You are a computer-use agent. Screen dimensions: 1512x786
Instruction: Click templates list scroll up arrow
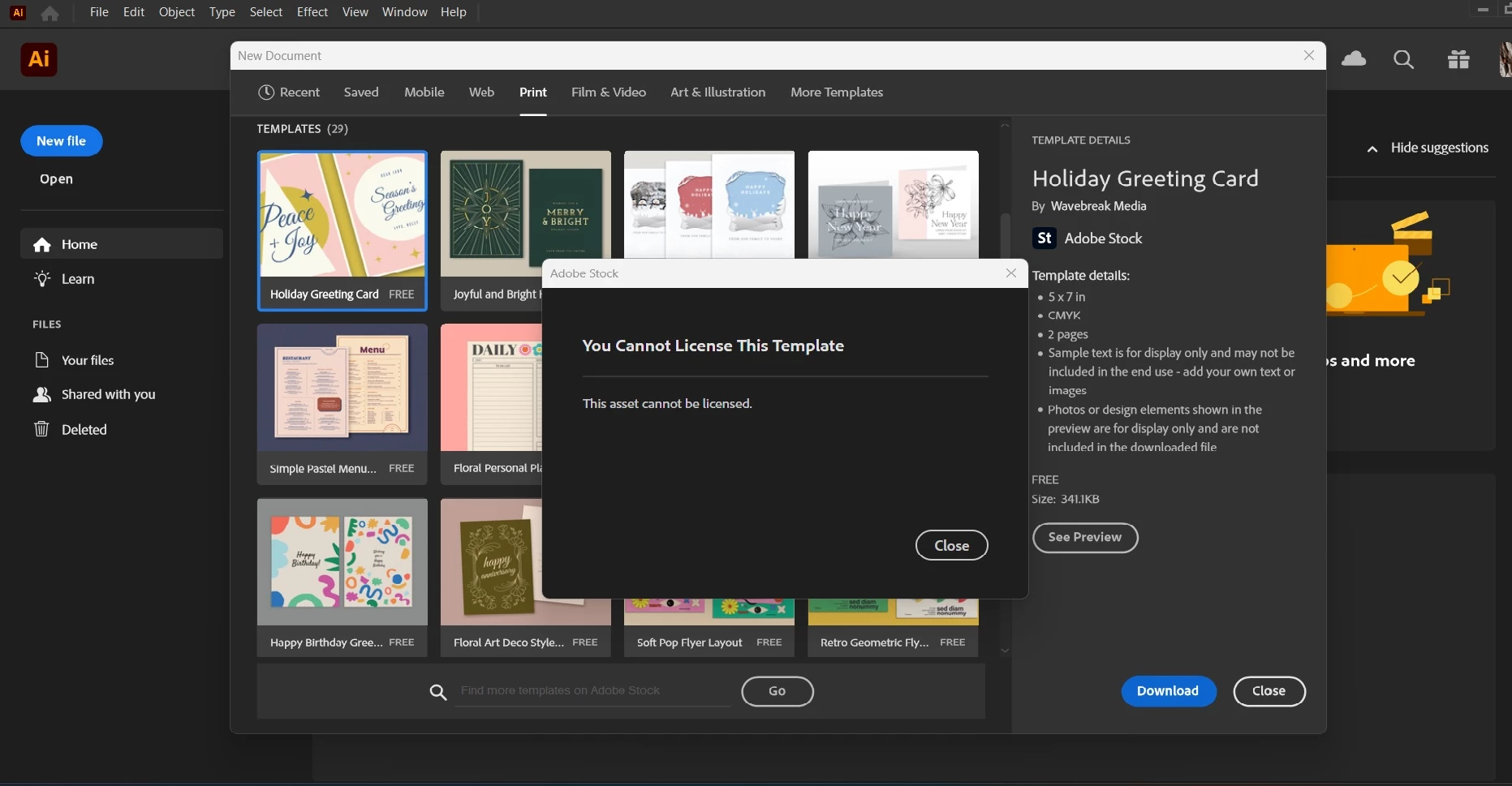click(1005, 126)
